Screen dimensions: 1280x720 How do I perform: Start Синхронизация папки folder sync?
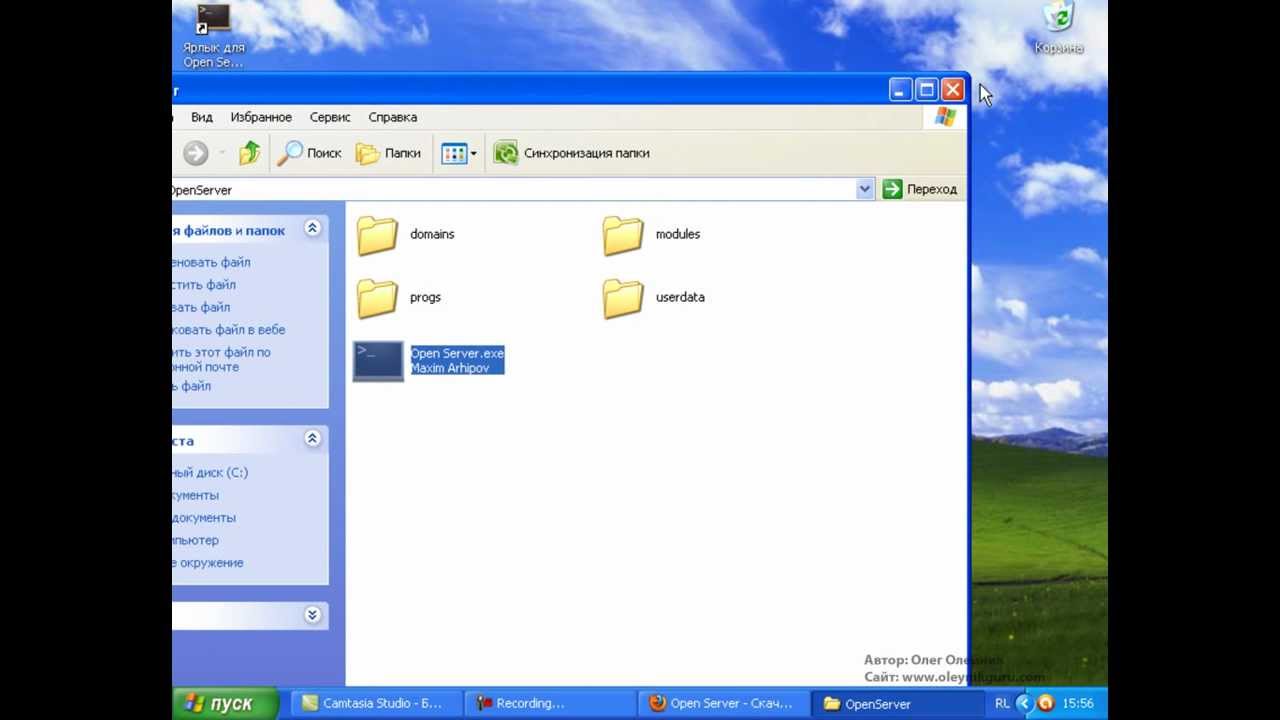click(x=572, y=153)
